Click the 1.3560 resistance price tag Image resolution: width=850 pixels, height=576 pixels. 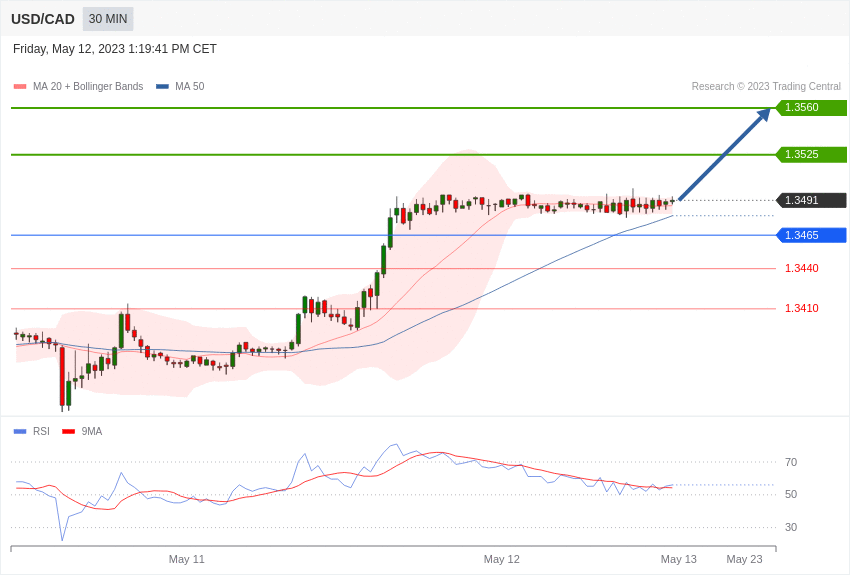(811, 107)
